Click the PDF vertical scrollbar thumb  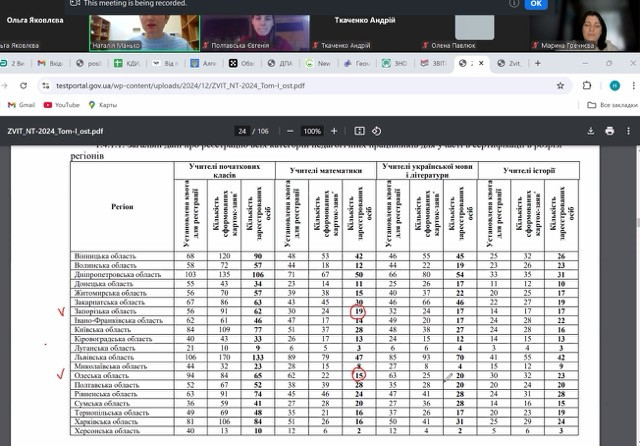[638, 223]
